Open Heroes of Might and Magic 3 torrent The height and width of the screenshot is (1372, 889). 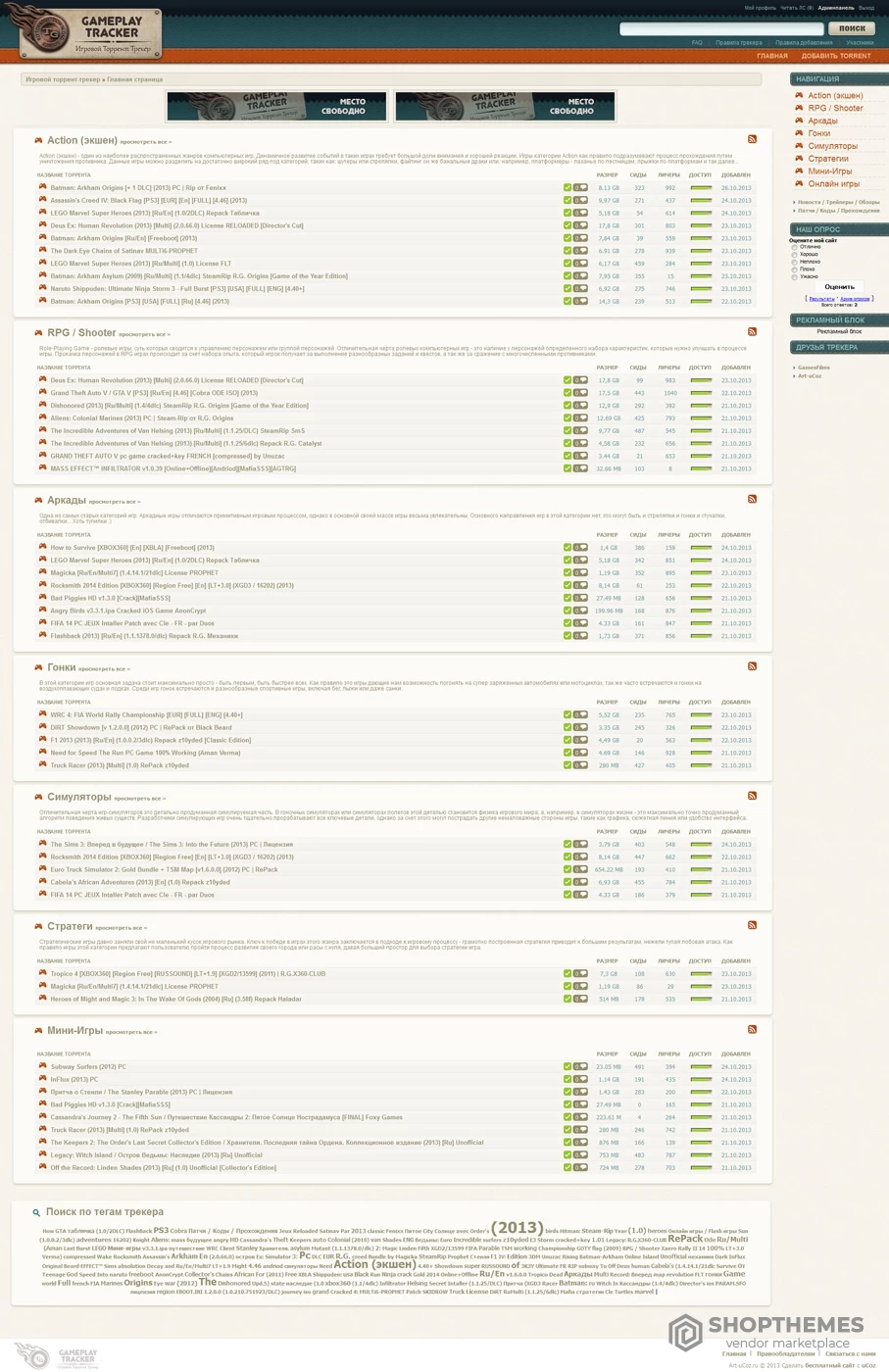pyautogui.click(x=176, y=999)
